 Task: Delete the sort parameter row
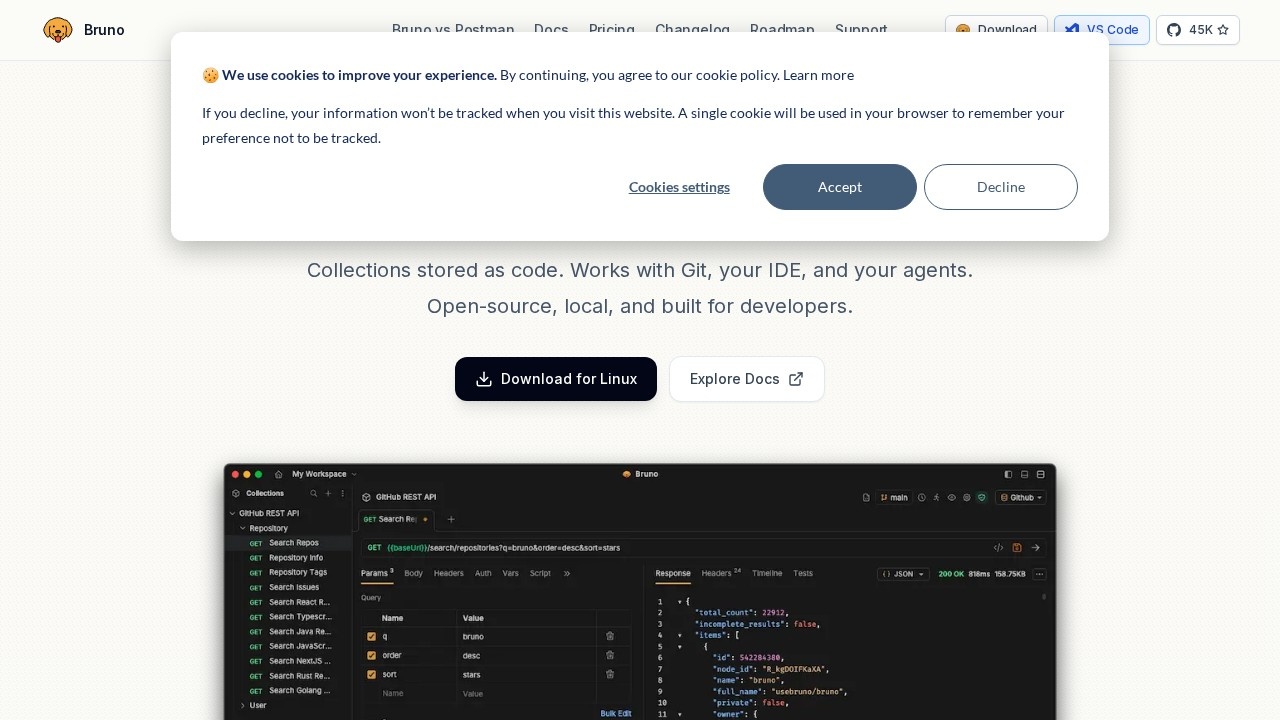click(x=610, y=674)
